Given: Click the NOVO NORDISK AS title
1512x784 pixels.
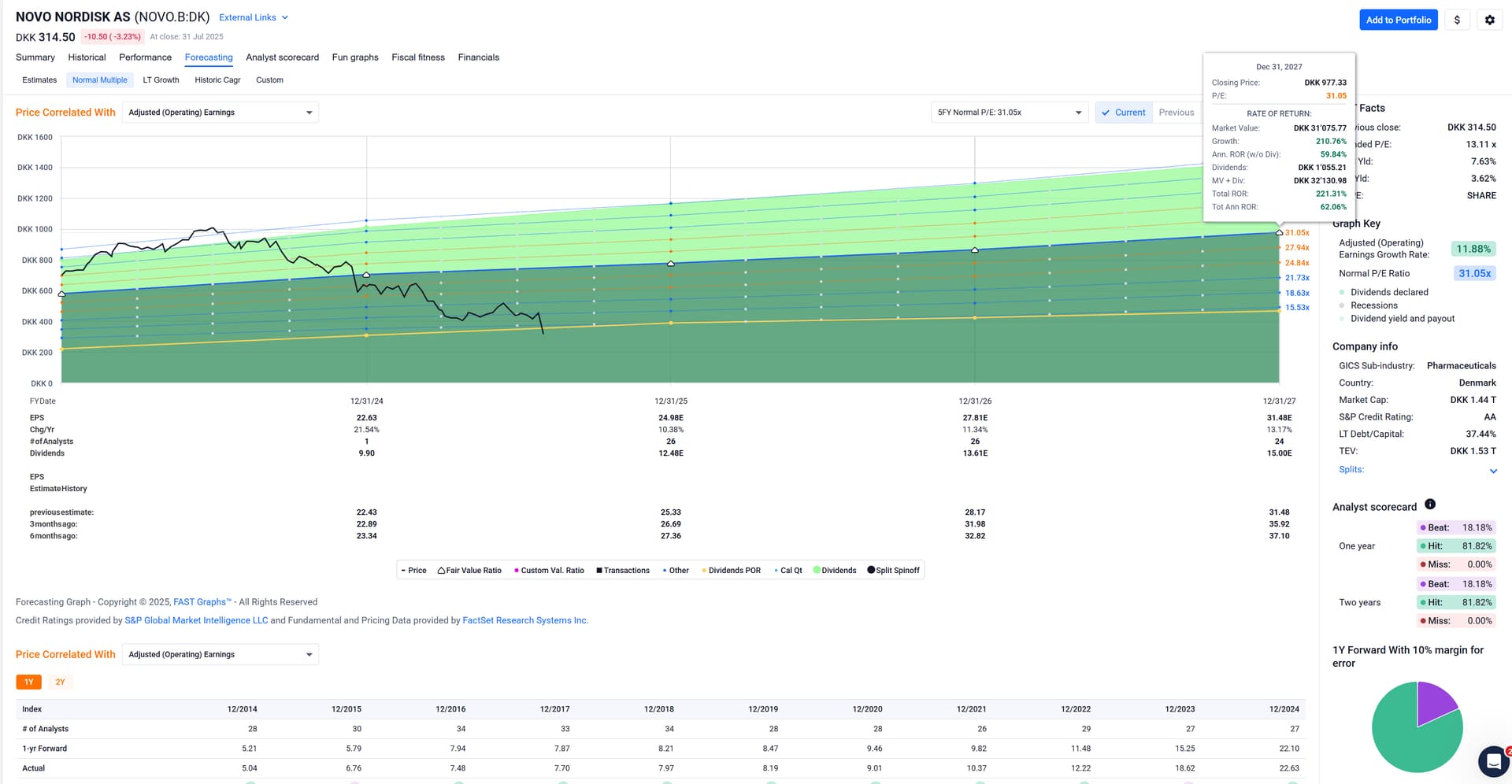Looking at the screenshot, I should (73, 17).
